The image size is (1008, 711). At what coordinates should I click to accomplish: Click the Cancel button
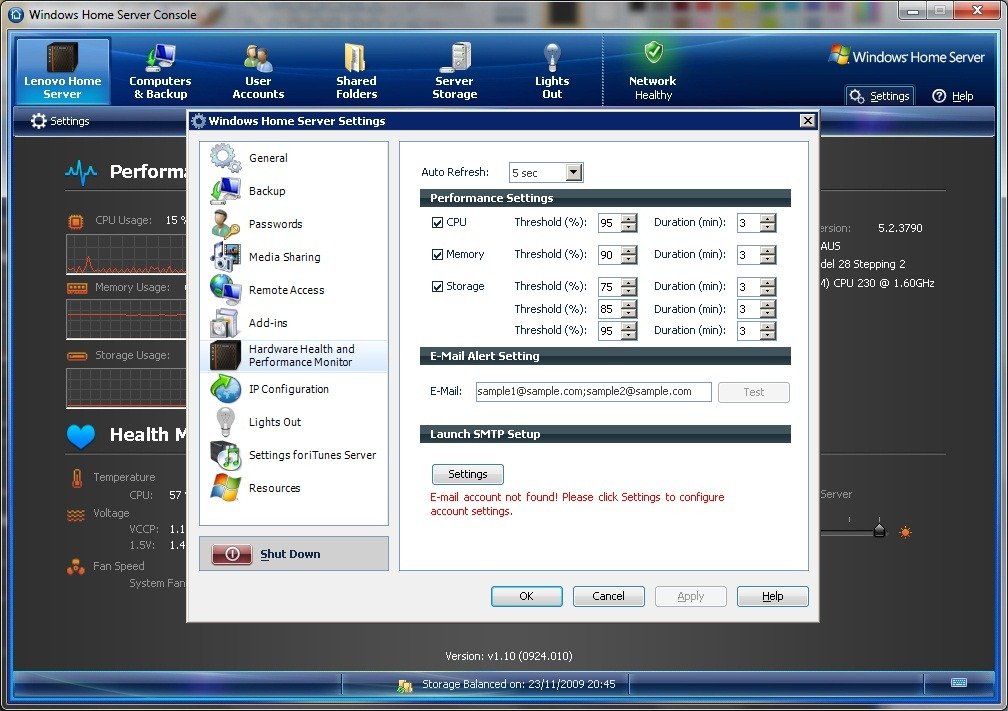coord(608,596)
